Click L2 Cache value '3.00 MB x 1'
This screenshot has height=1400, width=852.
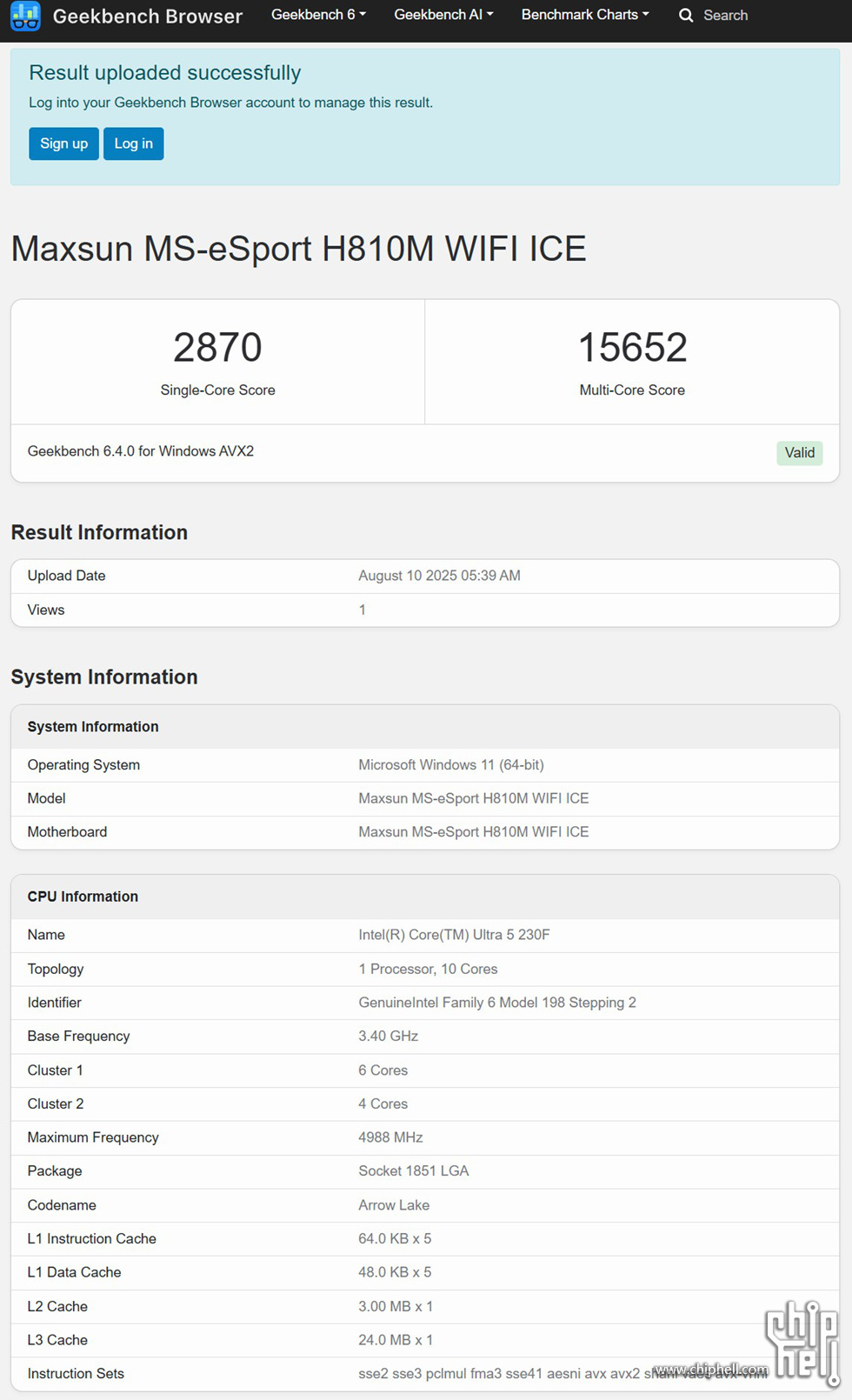396,1306
